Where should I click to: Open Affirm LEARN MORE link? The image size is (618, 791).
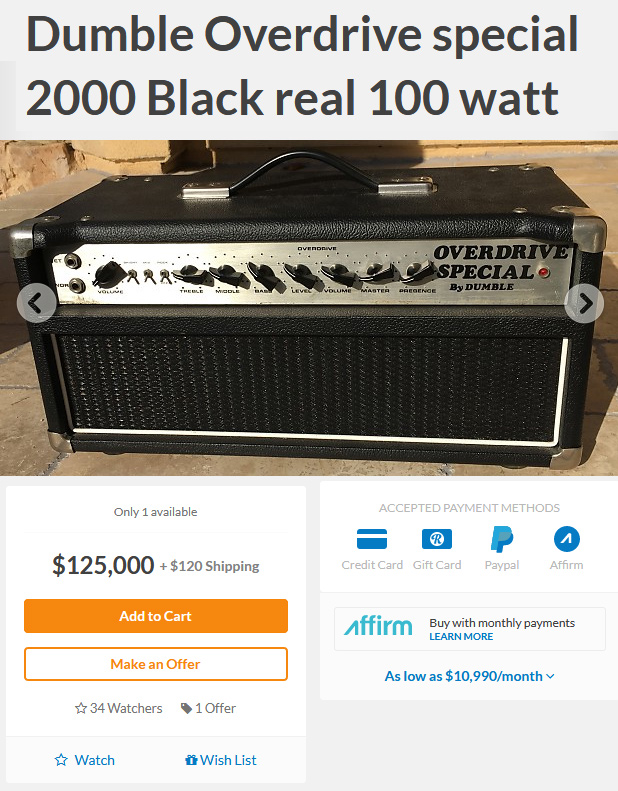(461, 637)
